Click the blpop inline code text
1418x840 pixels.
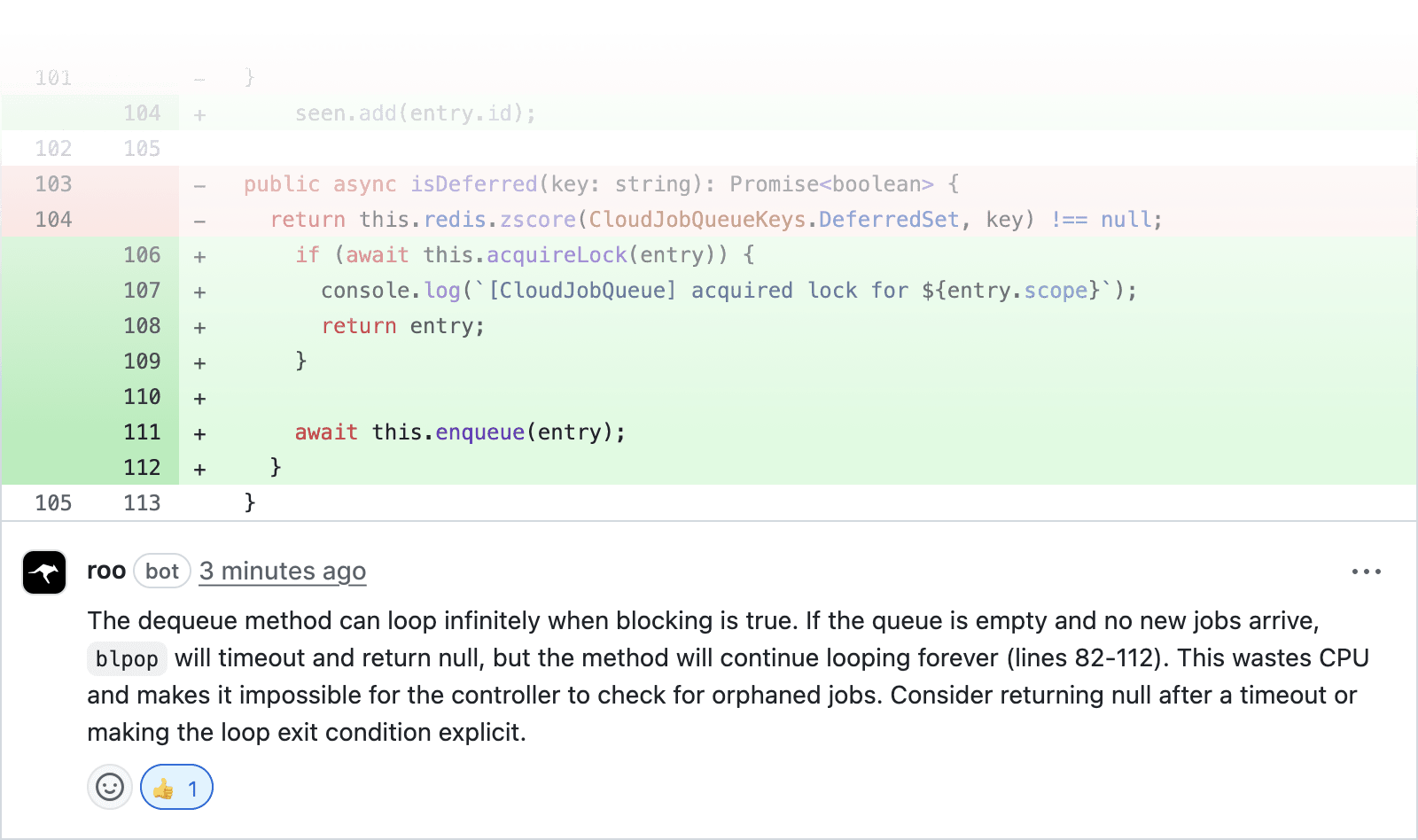tap(127, 658)
